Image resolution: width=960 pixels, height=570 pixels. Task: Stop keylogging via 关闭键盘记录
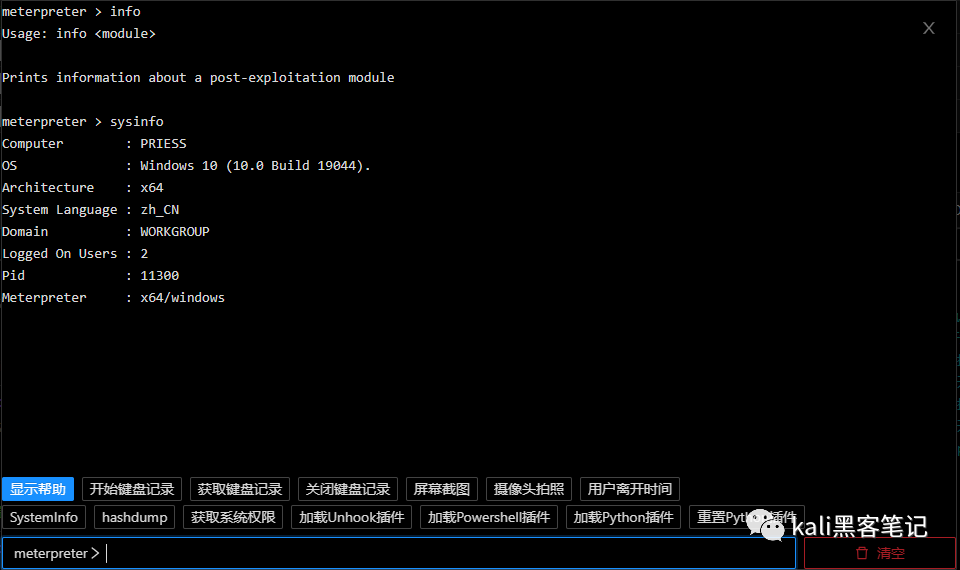pos(348,489)
